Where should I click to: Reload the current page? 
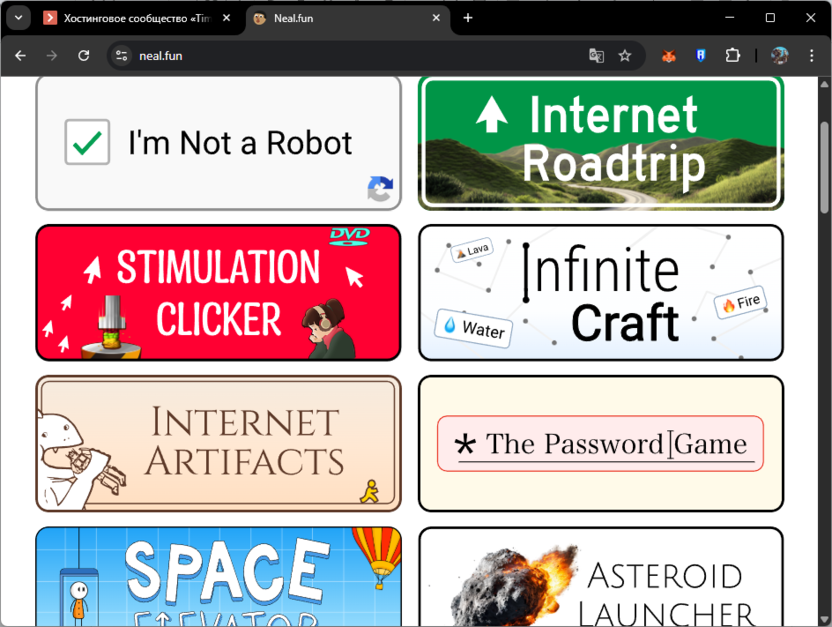coord(83,56)
